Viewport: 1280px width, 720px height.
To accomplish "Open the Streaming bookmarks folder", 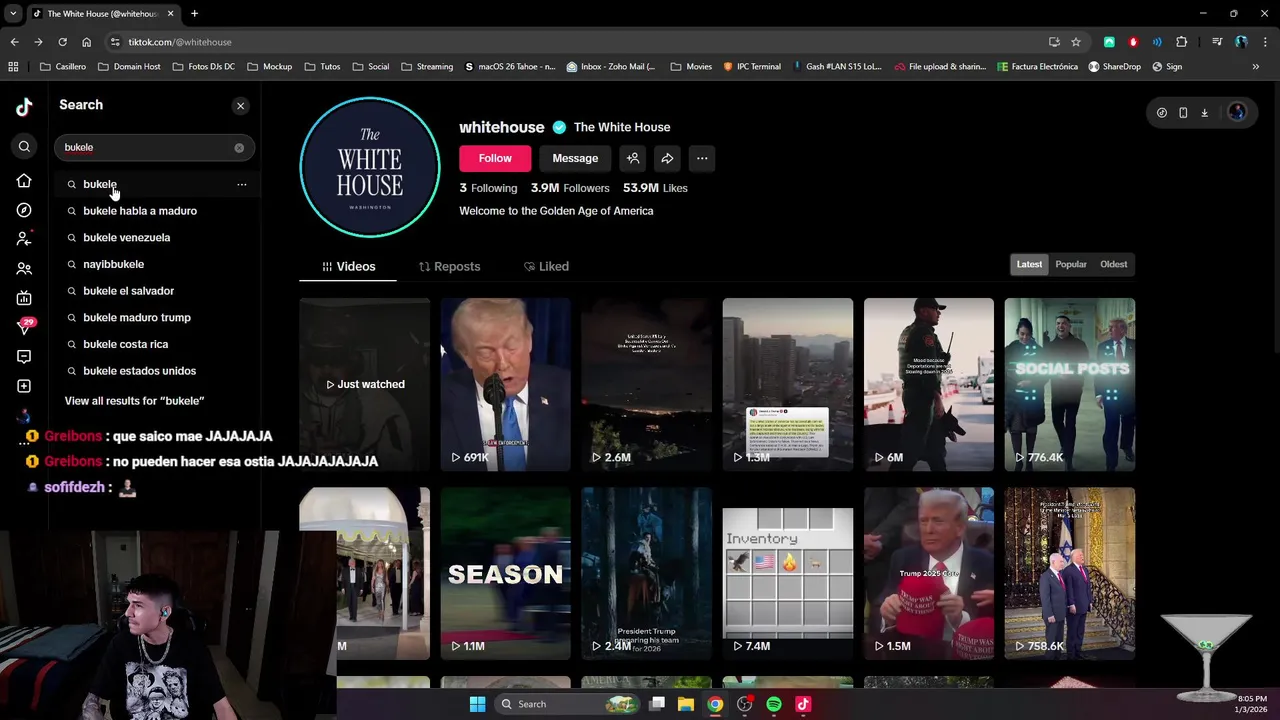I will pos(427,67).
